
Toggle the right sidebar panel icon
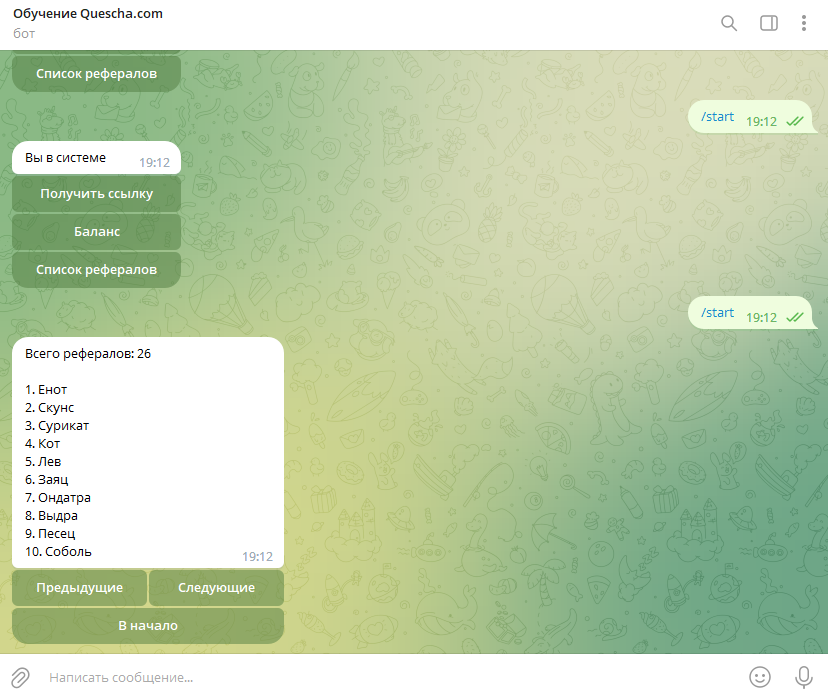769,23
